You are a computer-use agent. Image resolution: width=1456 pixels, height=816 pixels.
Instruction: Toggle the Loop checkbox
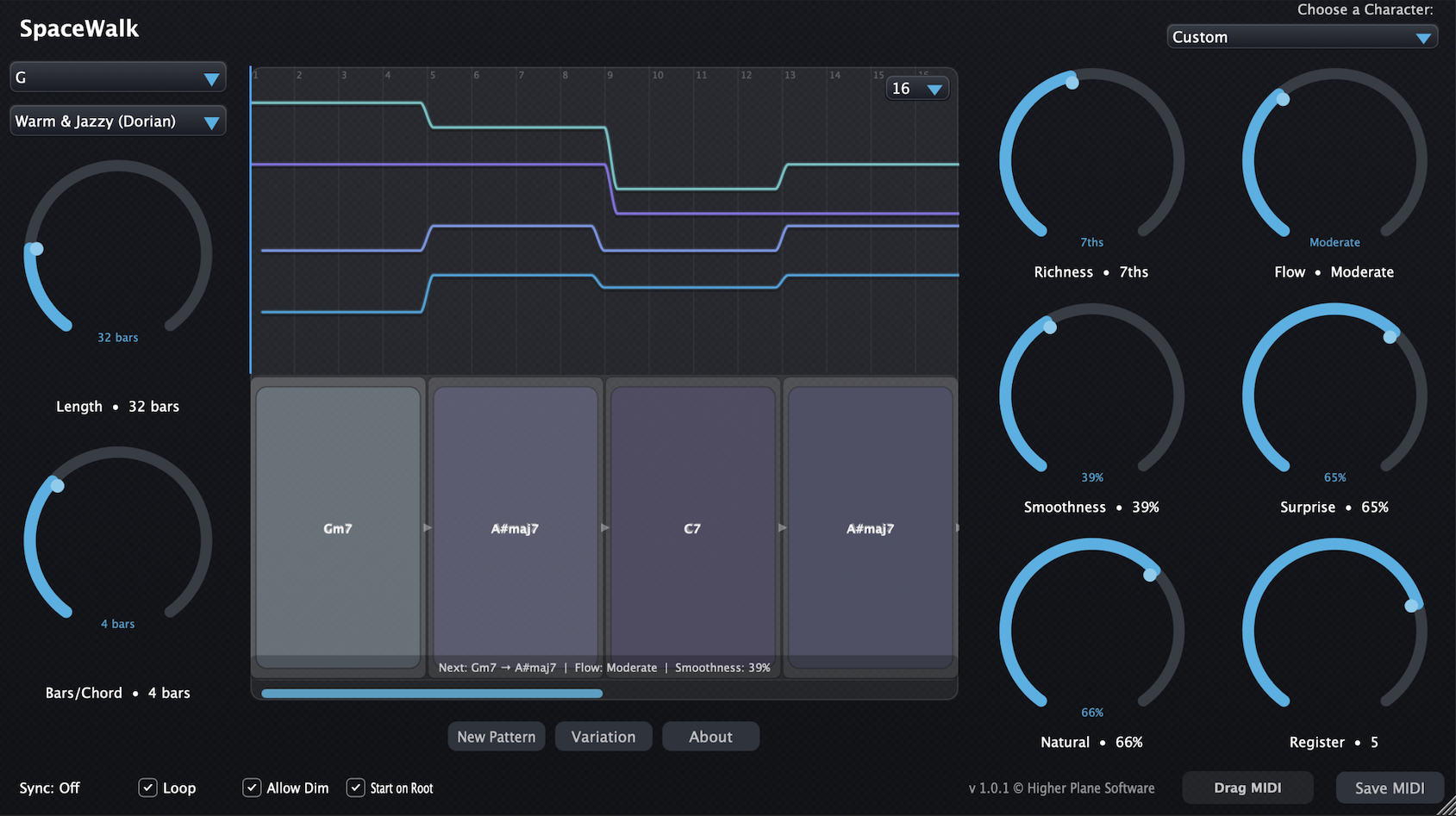(x=147, y=788)
